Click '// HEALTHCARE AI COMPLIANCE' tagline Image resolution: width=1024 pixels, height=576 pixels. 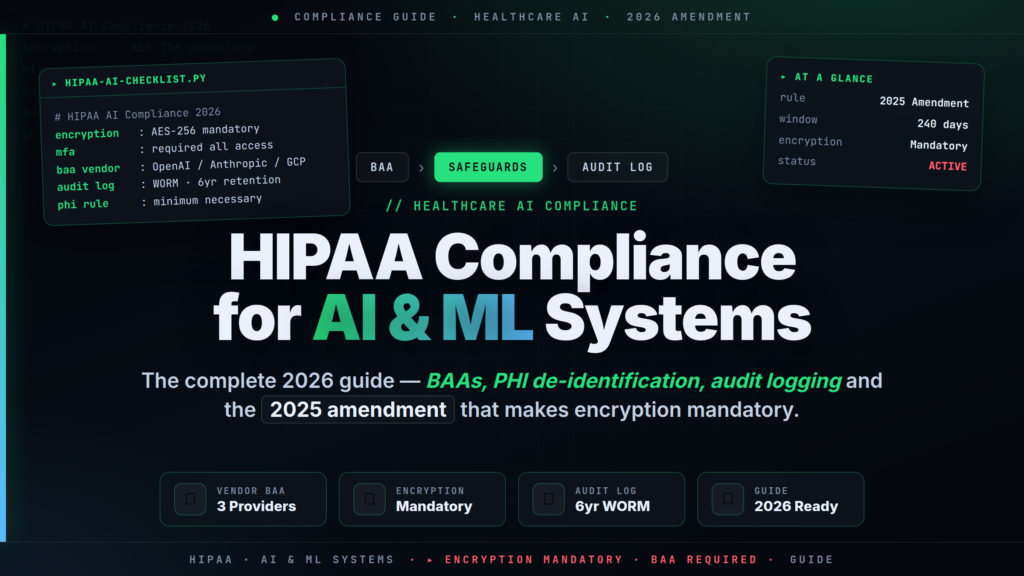pos(511,206)
